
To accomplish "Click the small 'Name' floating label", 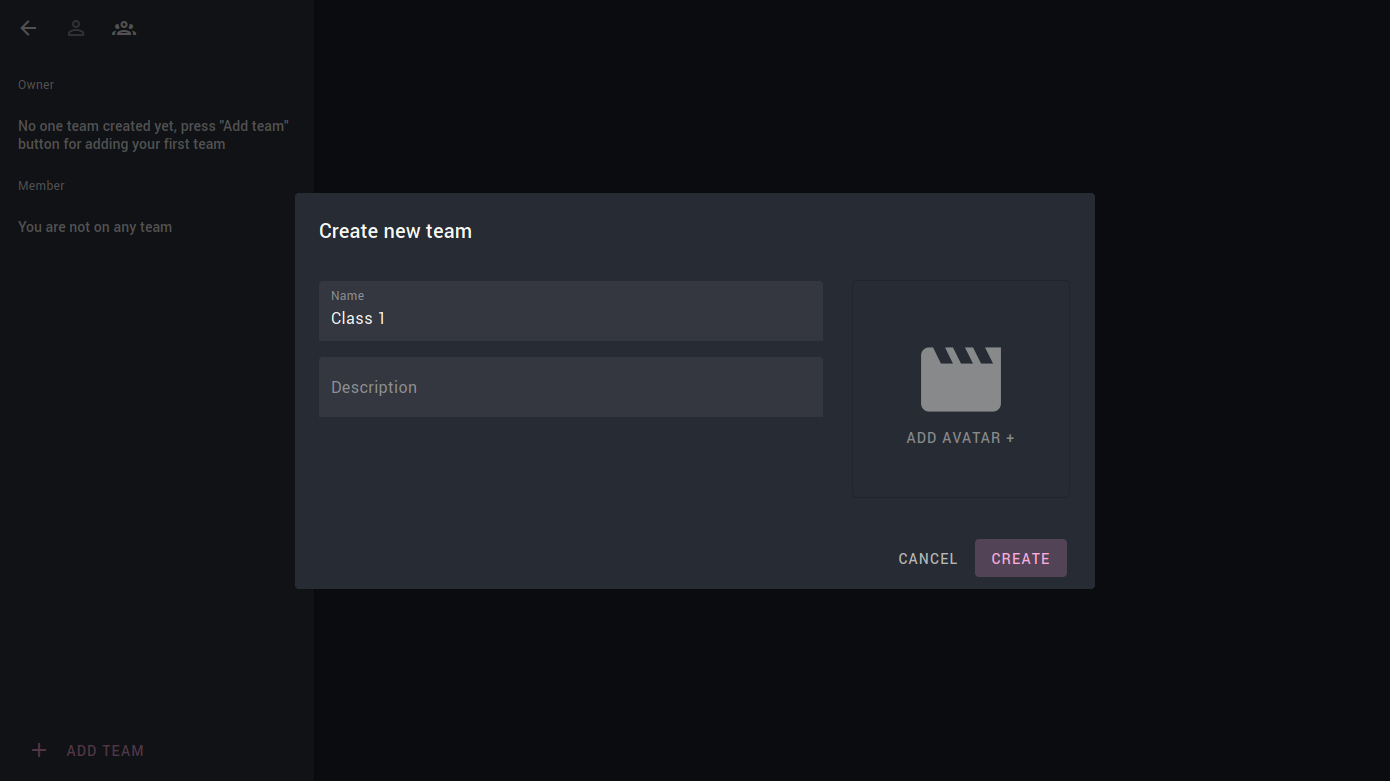I will 347,296.
